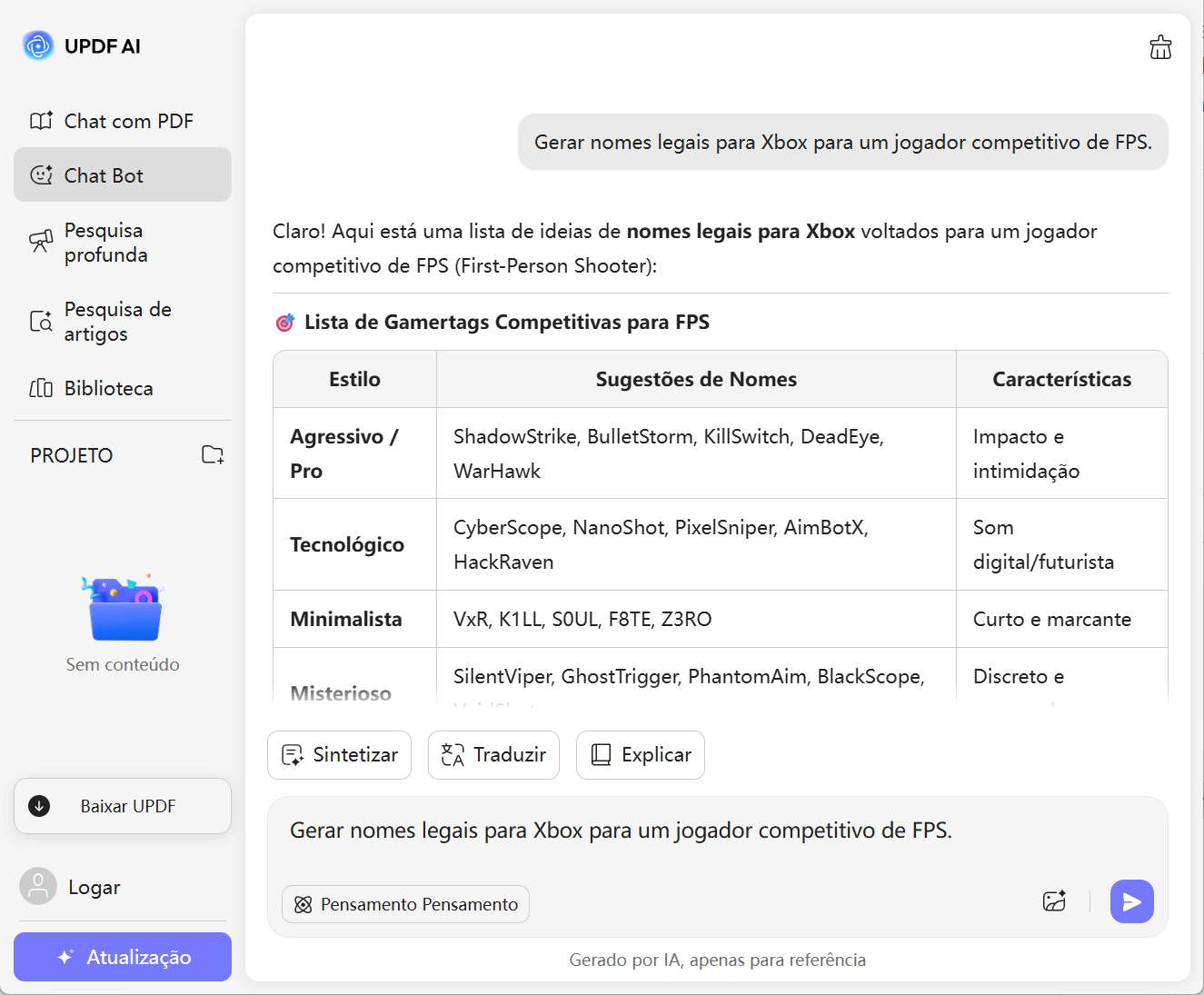Click the image upload icon
1204x995 pixels.
coord(1054,901)
